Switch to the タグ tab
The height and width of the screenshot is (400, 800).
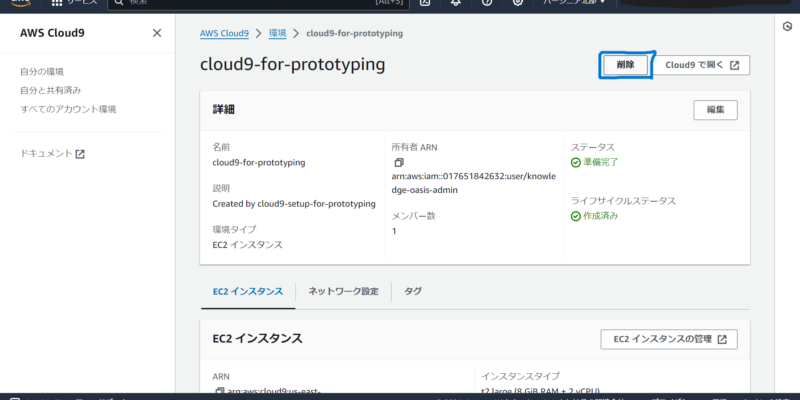(412, 291)
